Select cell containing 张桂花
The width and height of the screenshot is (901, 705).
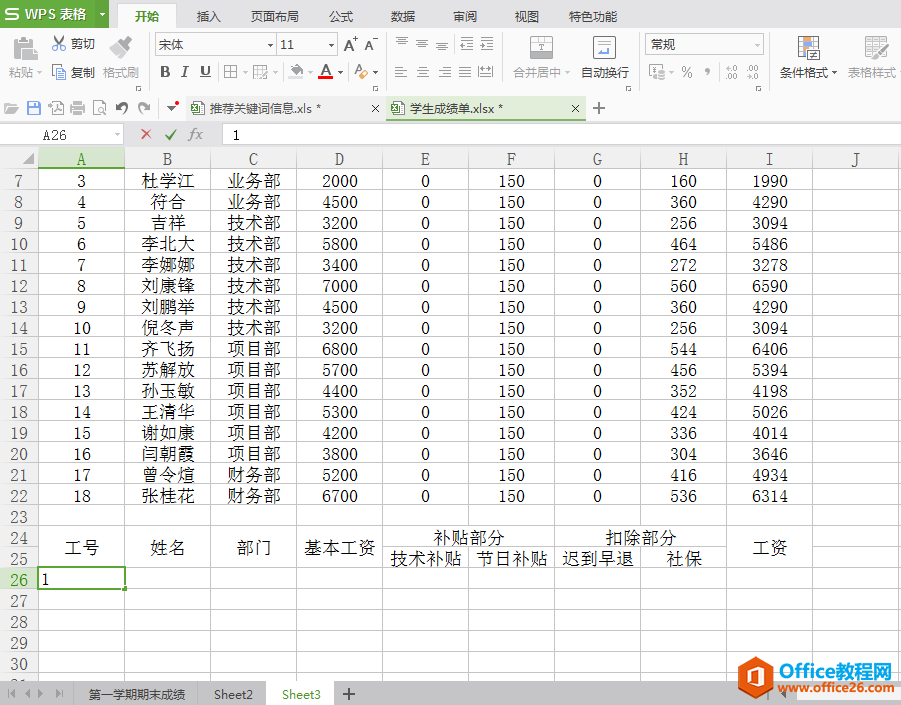click(x=167, y=496)
